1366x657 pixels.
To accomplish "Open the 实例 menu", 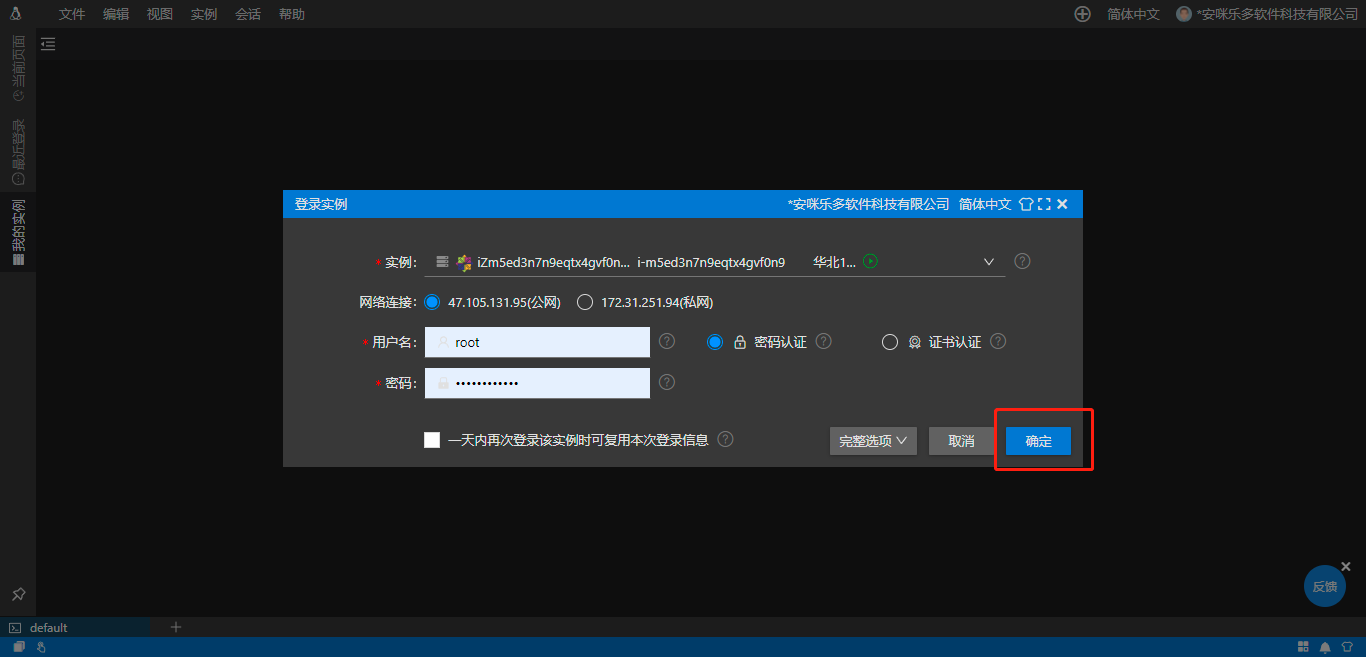I will coord(204,14).
